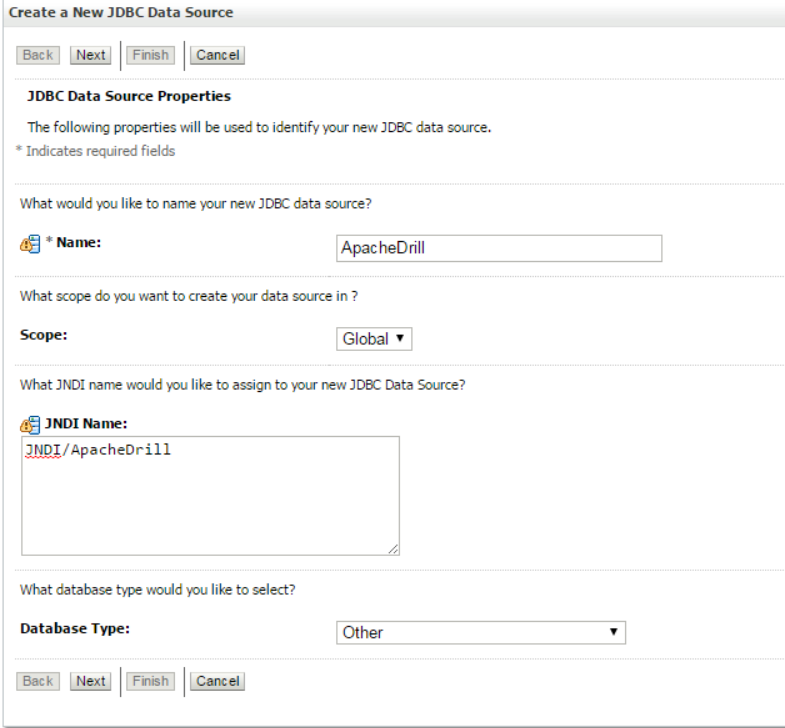
Task: Click the JNDI text area resize handle
Action: pos(394,549)
